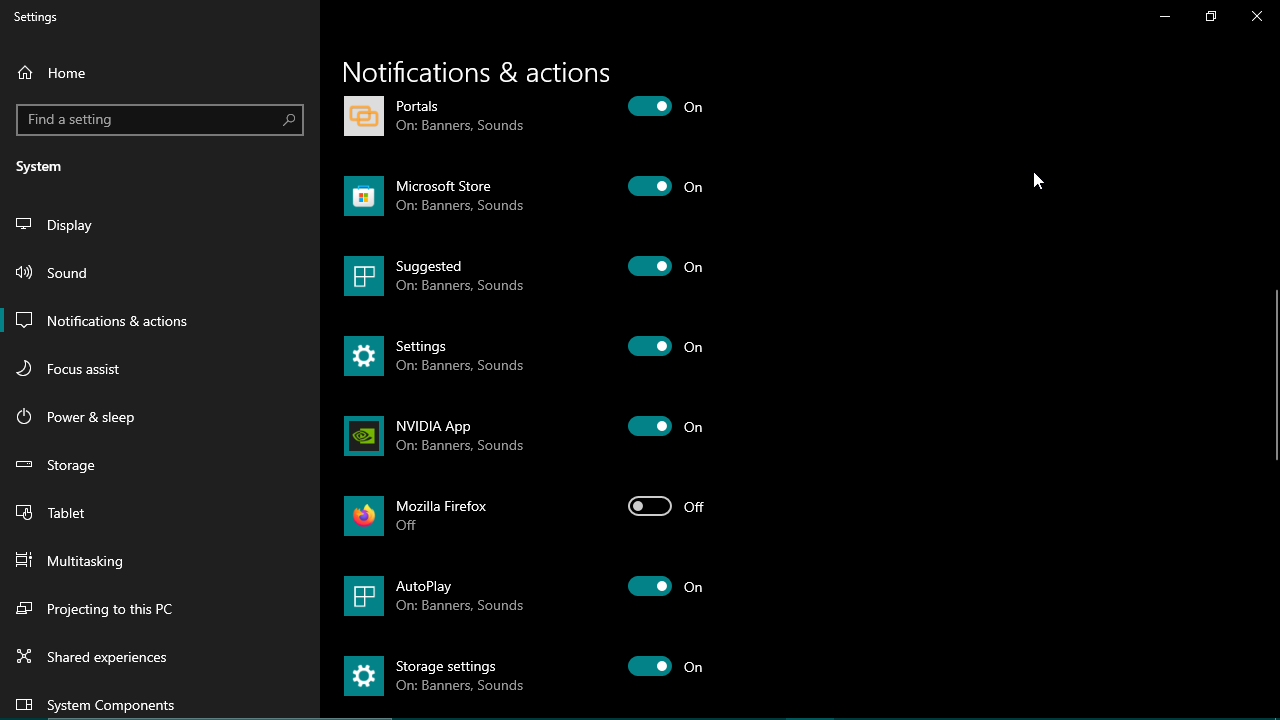Viewport: 1280px width, 720px height.
Task: Disable NVIDIA App notifications toggle
Action: click(x=650, y=426)
